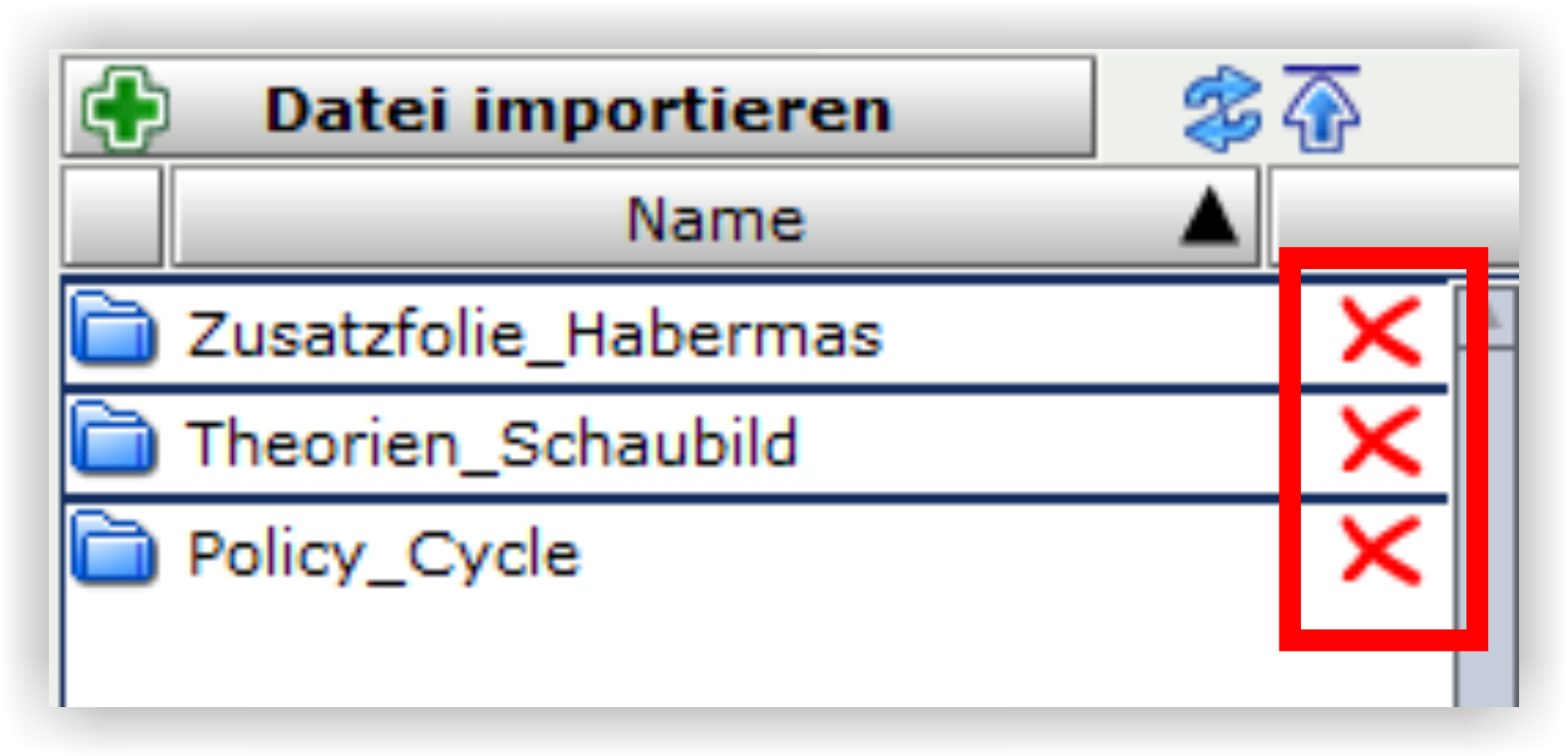Click the blue refresh arrows icon

pyautogui.click(x=1222, y=109)
